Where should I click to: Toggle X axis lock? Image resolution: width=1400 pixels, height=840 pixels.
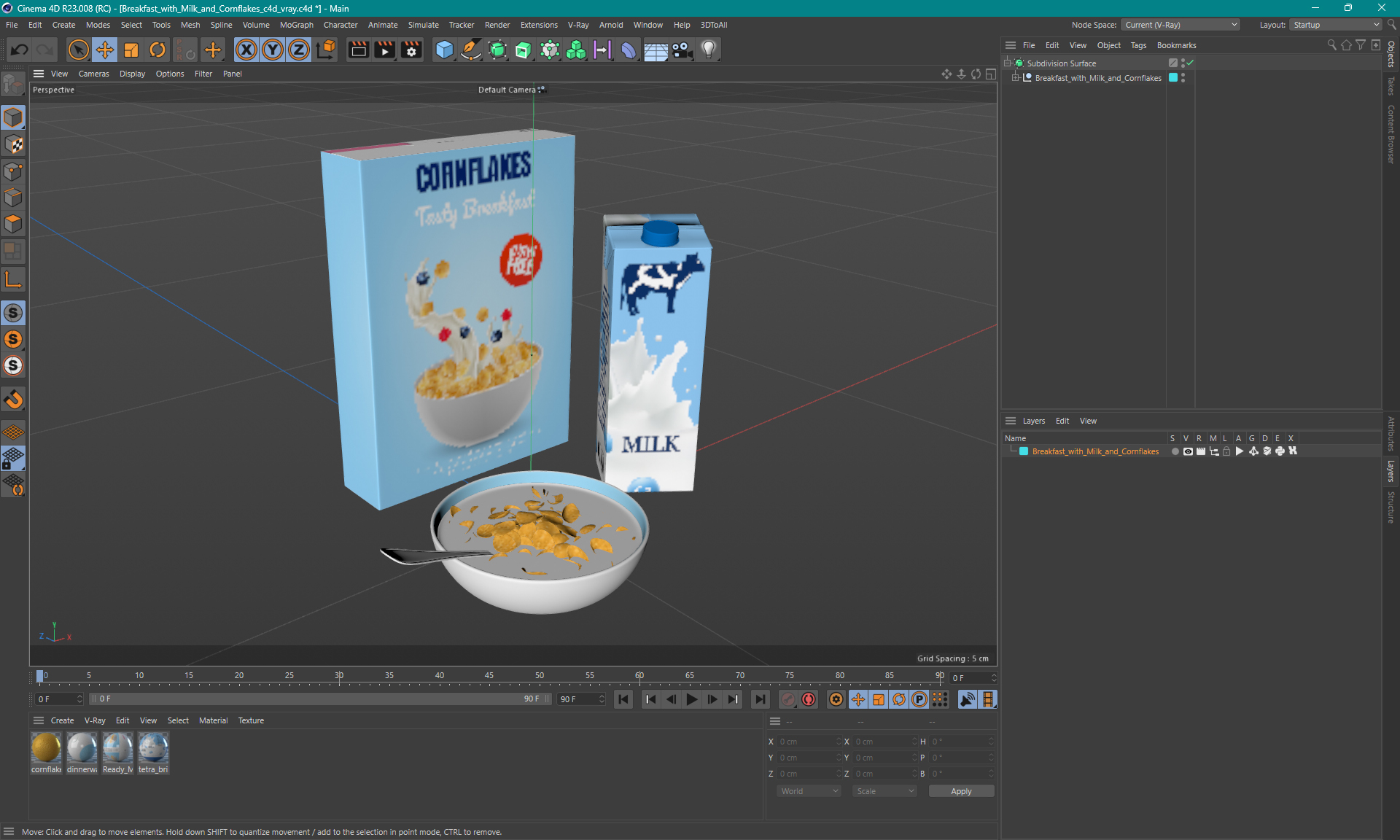(x=246, y=50)
